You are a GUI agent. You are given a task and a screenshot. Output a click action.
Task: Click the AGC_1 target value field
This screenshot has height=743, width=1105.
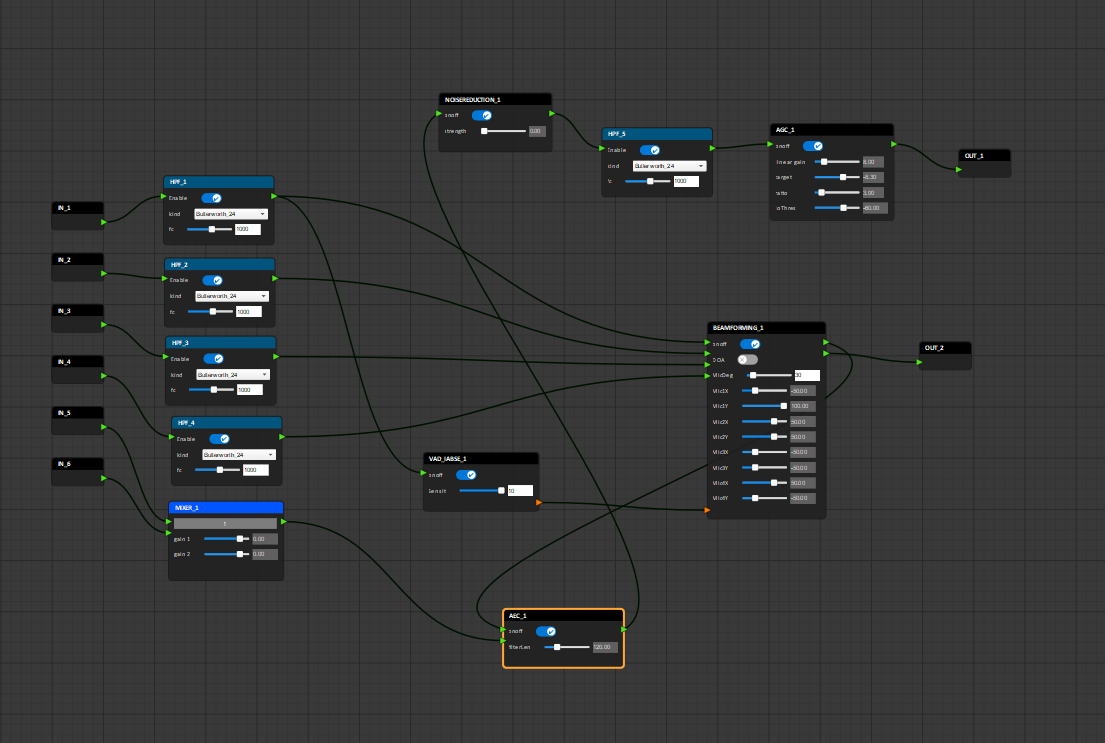[873, 177]
